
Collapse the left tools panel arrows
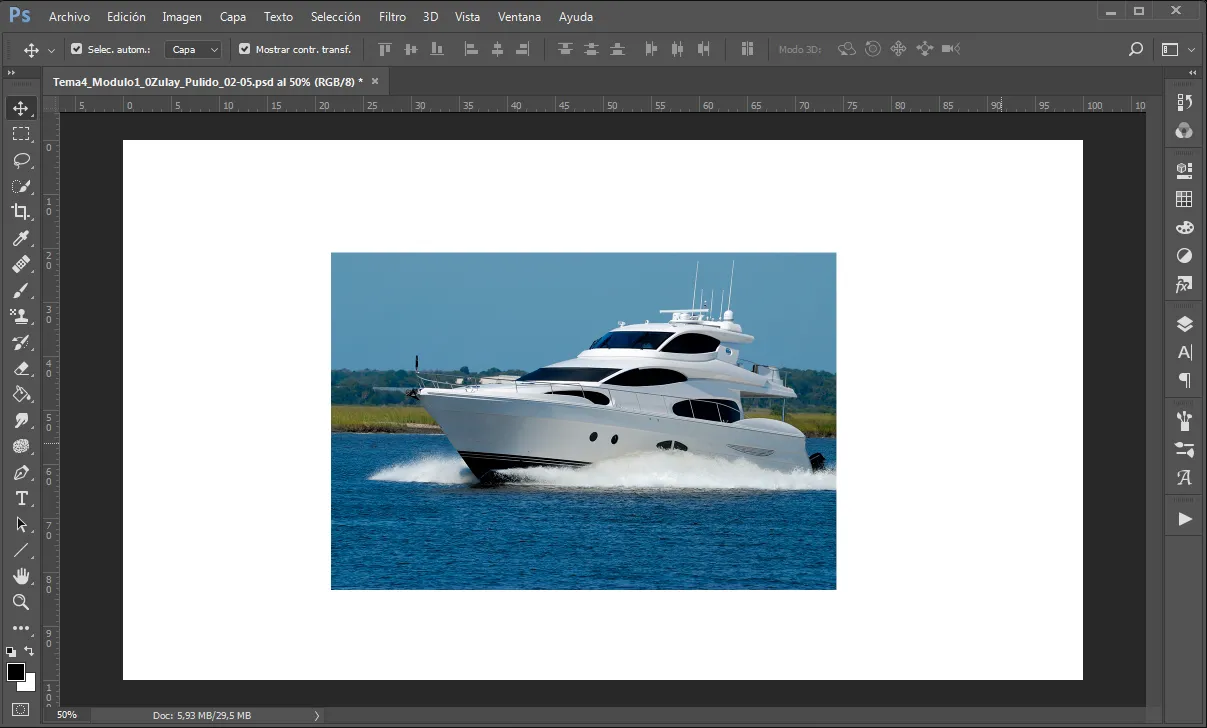pyautogui.click(x=11, y=73)
